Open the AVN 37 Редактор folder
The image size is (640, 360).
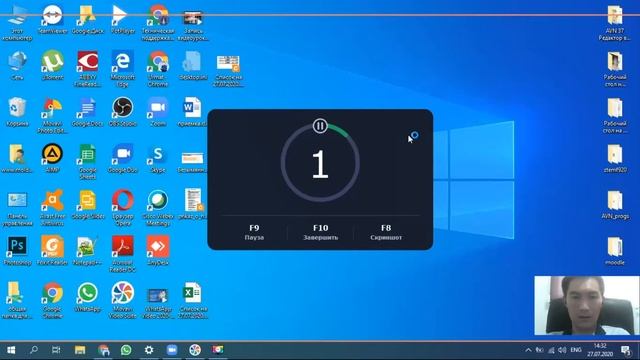(615, 22)
